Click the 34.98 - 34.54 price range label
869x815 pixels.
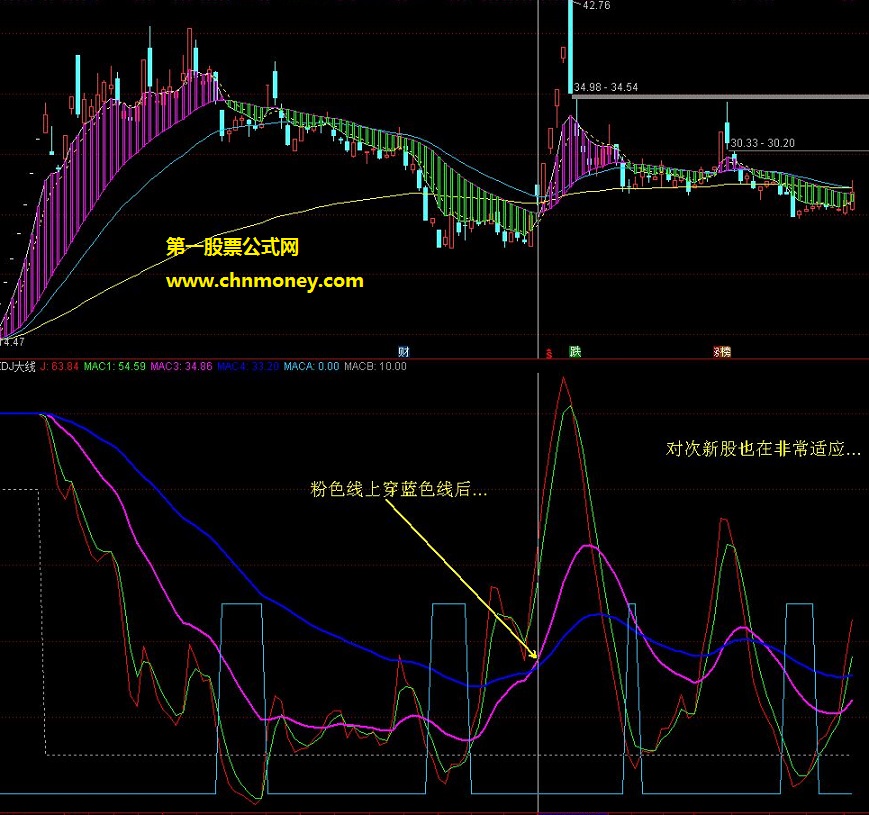(x=606, y=87)
